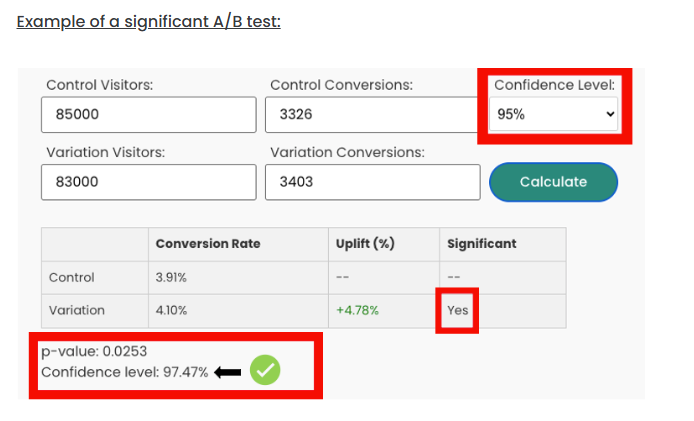Click the Control Visitors field containing 85000
This screenshot has width=694, height=421.
point(149,115)
